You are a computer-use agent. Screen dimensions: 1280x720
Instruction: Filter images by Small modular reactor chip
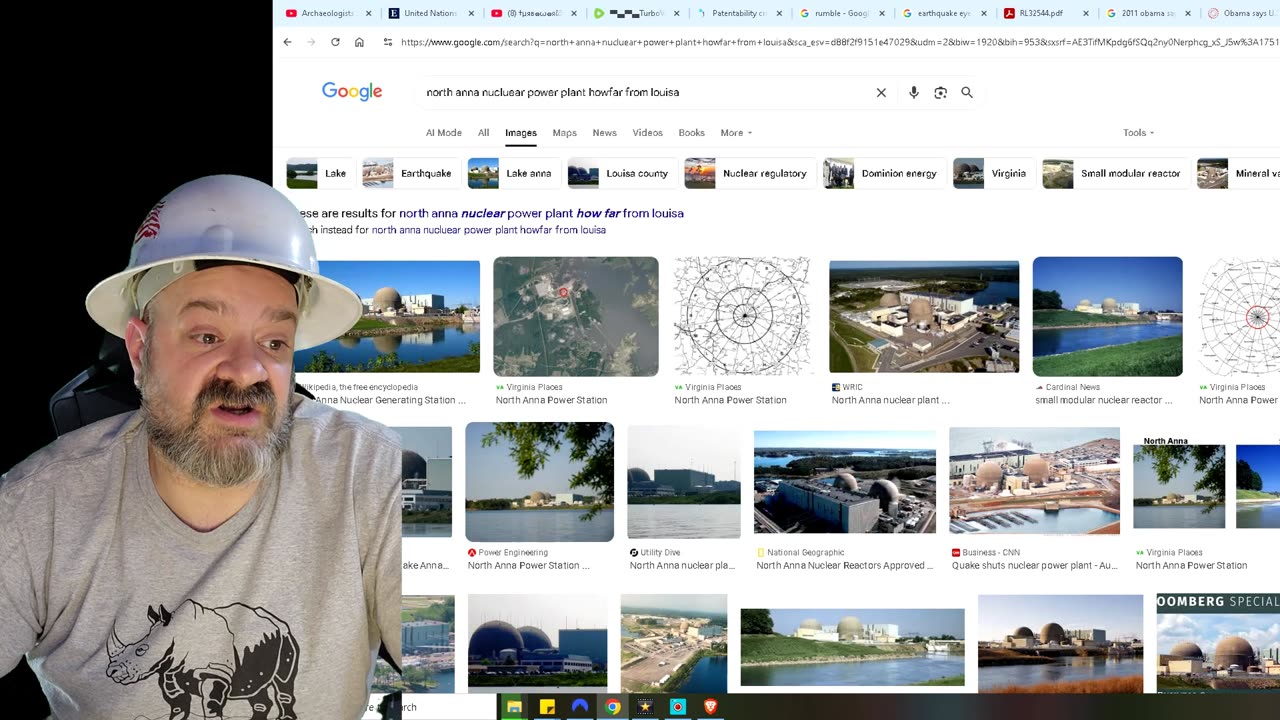pos(1114,173)
